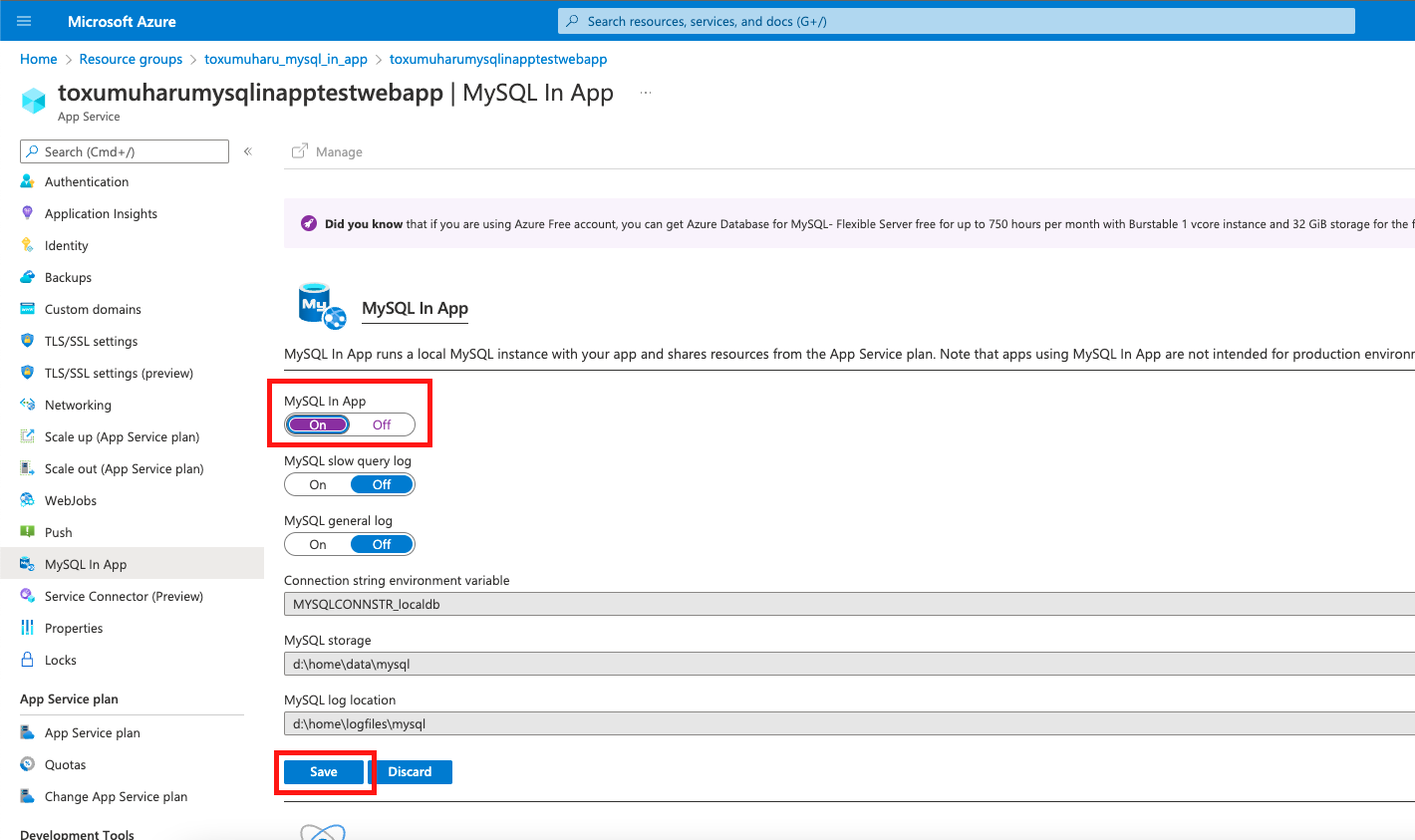Enable the MySQL general log
Viewport: 1415px width, 840px height.
(x=317, y=543)
